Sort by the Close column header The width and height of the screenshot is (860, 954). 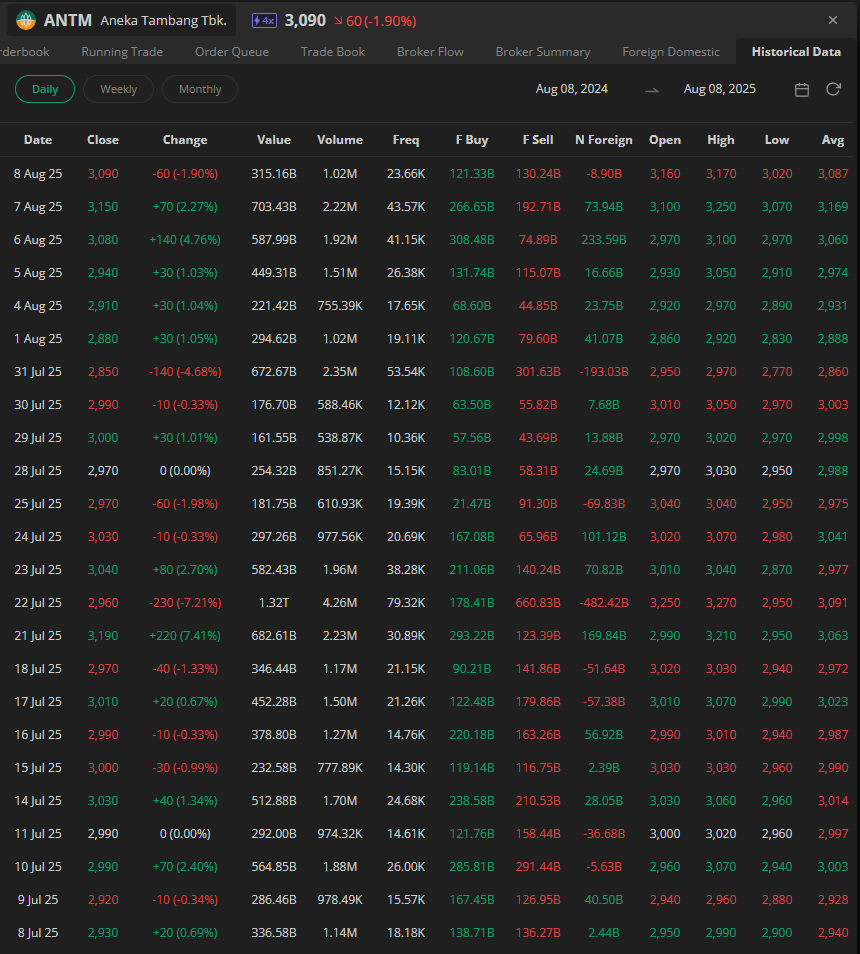coord(103,140)
